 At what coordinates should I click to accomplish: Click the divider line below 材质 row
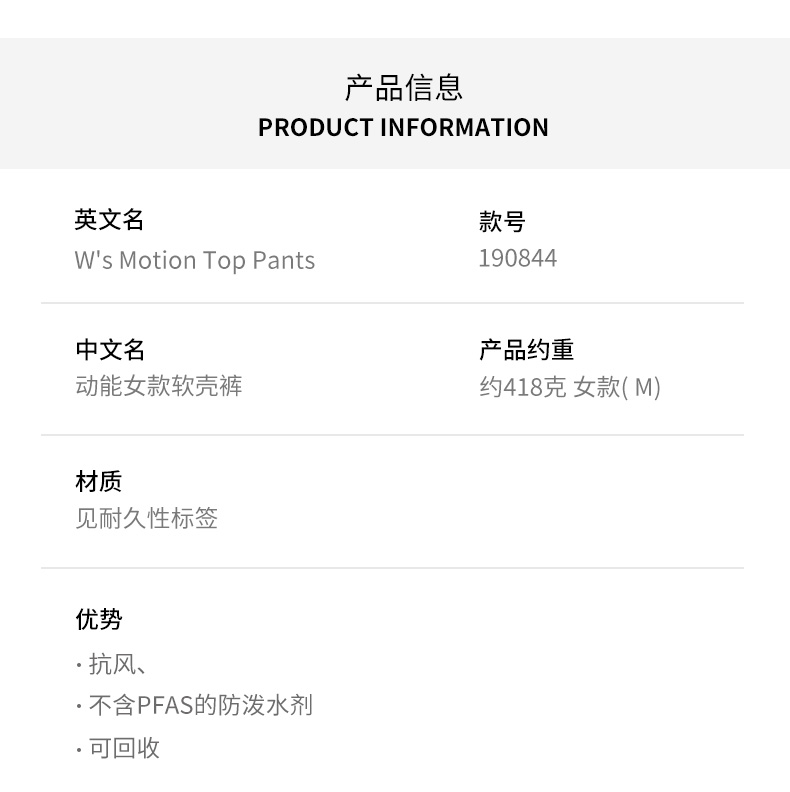coord(392,568)
